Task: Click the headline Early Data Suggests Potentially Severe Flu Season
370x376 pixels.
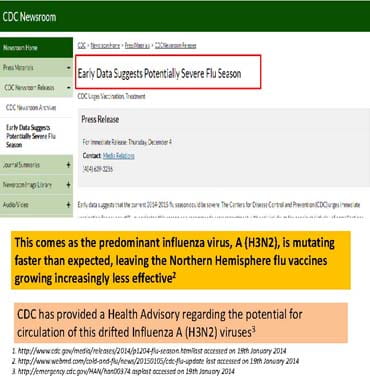Action: (x=159, y=74)
